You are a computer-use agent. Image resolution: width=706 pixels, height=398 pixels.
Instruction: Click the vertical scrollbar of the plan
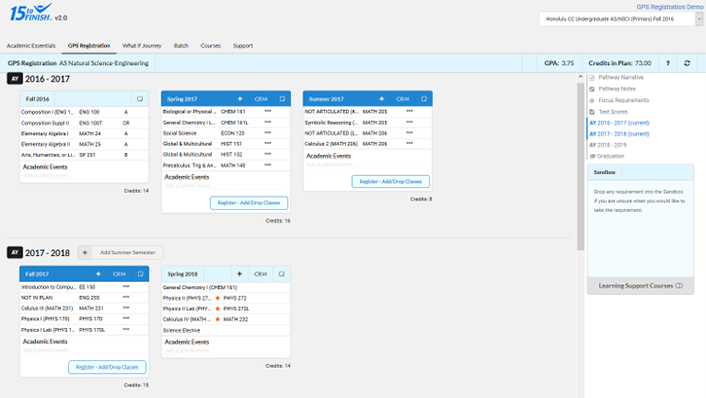click(580, 167)
